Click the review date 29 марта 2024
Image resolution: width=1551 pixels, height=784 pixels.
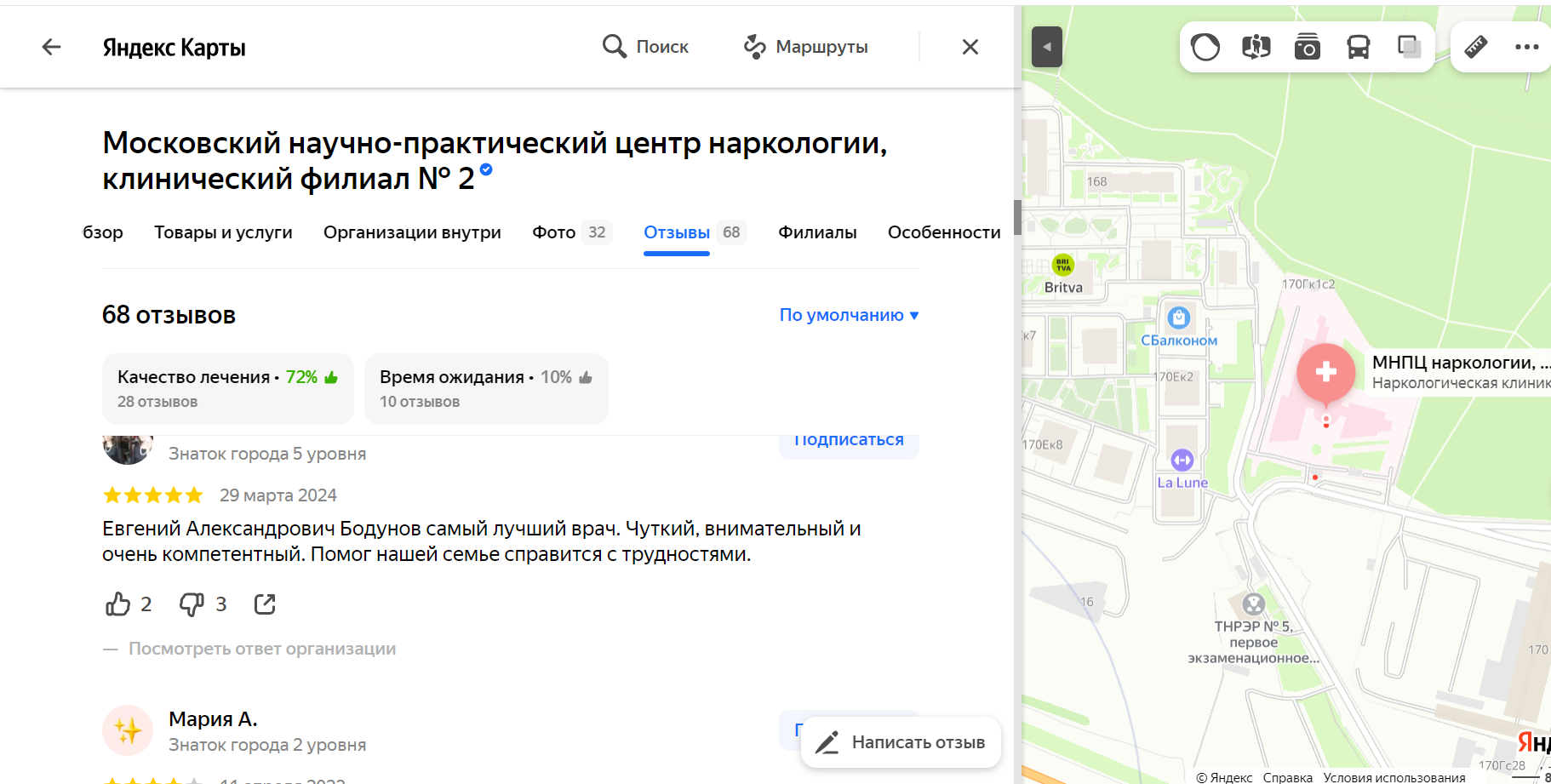tap(278, 495)
